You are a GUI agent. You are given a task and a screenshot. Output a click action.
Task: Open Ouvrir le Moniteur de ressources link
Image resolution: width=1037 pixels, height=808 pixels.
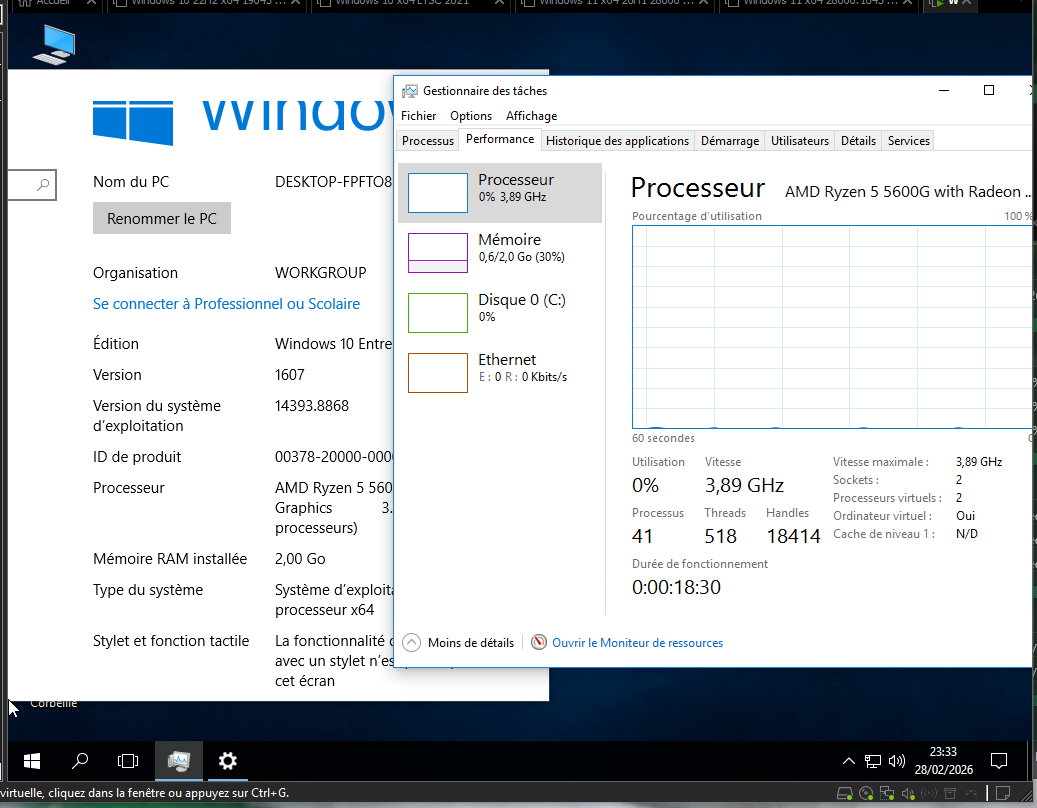(x=638, y=643)
